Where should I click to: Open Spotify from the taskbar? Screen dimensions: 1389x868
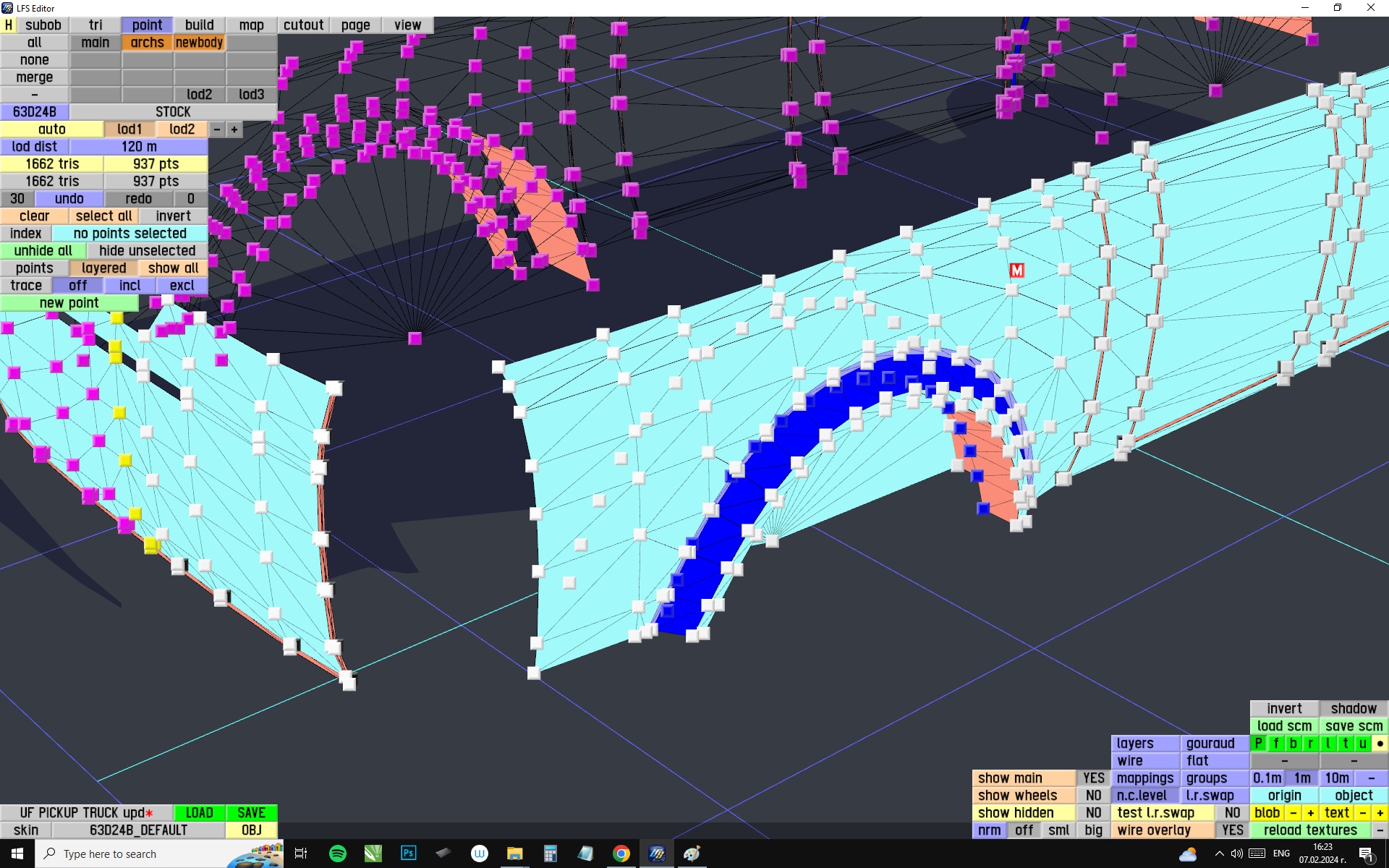tap(337, 854)
